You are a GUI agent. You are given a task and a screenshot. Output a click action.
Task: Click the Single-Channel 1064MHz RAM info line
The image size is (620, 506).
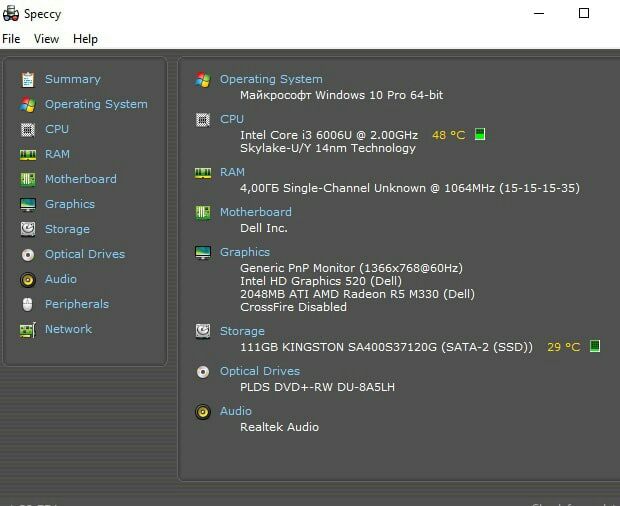410,188
